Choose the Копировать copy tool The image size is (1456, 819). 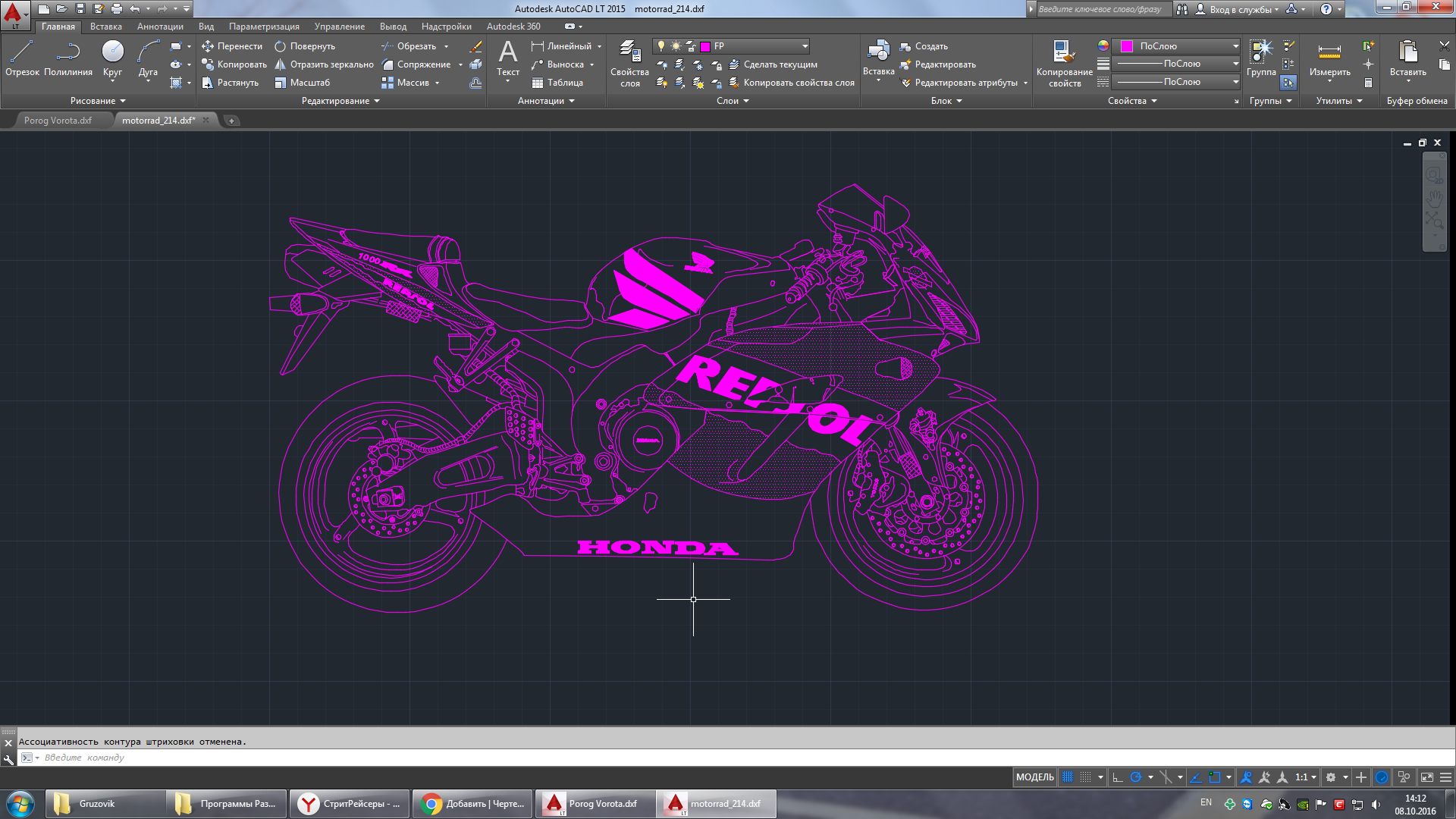coord(234,64)
